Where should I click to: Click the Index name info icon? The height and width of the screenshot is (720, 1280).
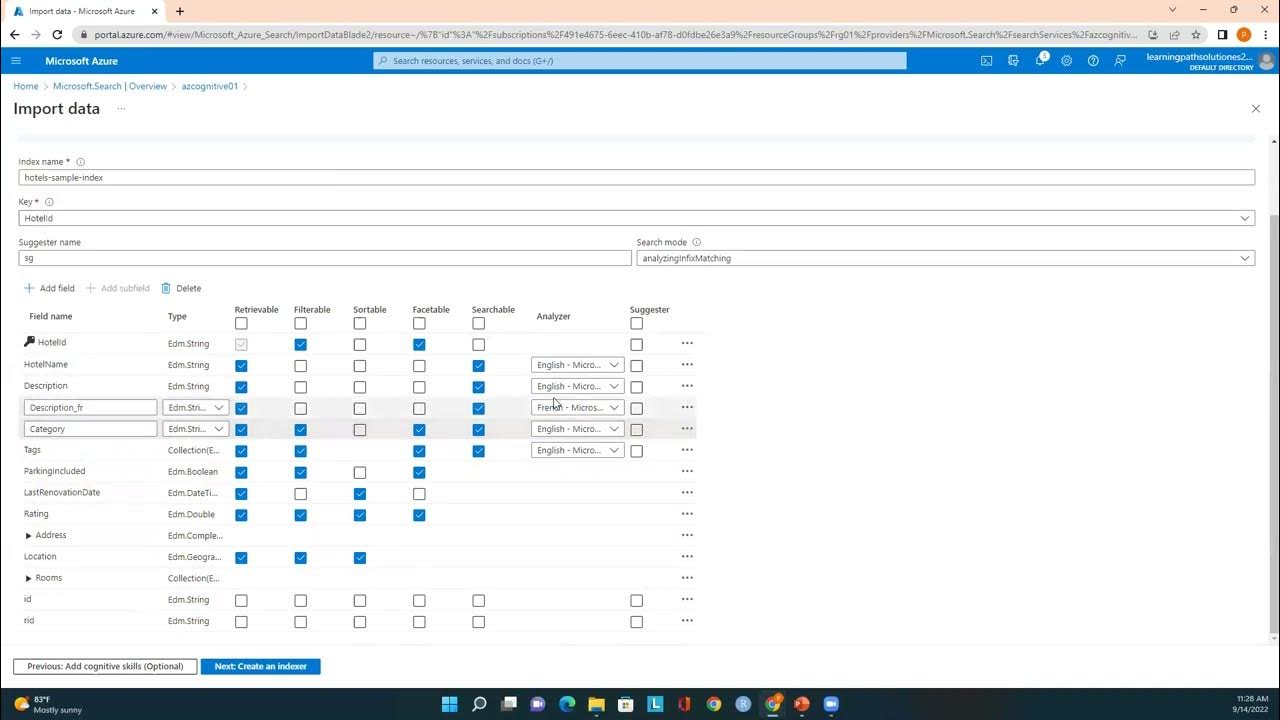[81, 162]
